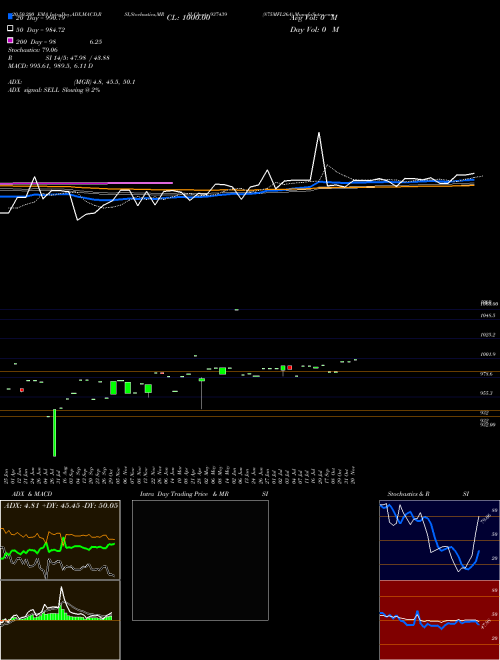Click the 'ADX signal: SELL Slowing @ 2%' text
The image size is (500, 660).
click(54, 90)
